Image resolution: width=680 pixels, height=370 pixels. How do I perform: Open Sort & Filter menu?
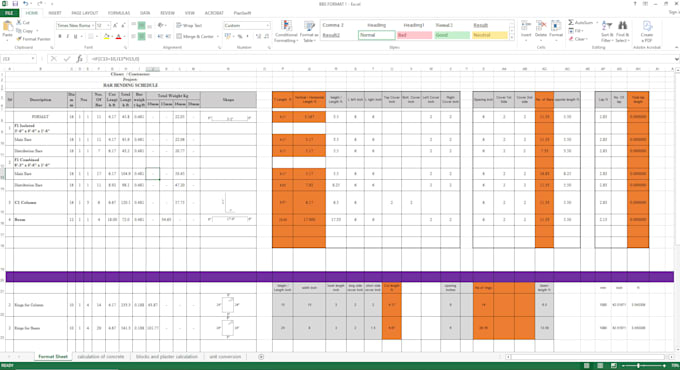pos(606,31)
